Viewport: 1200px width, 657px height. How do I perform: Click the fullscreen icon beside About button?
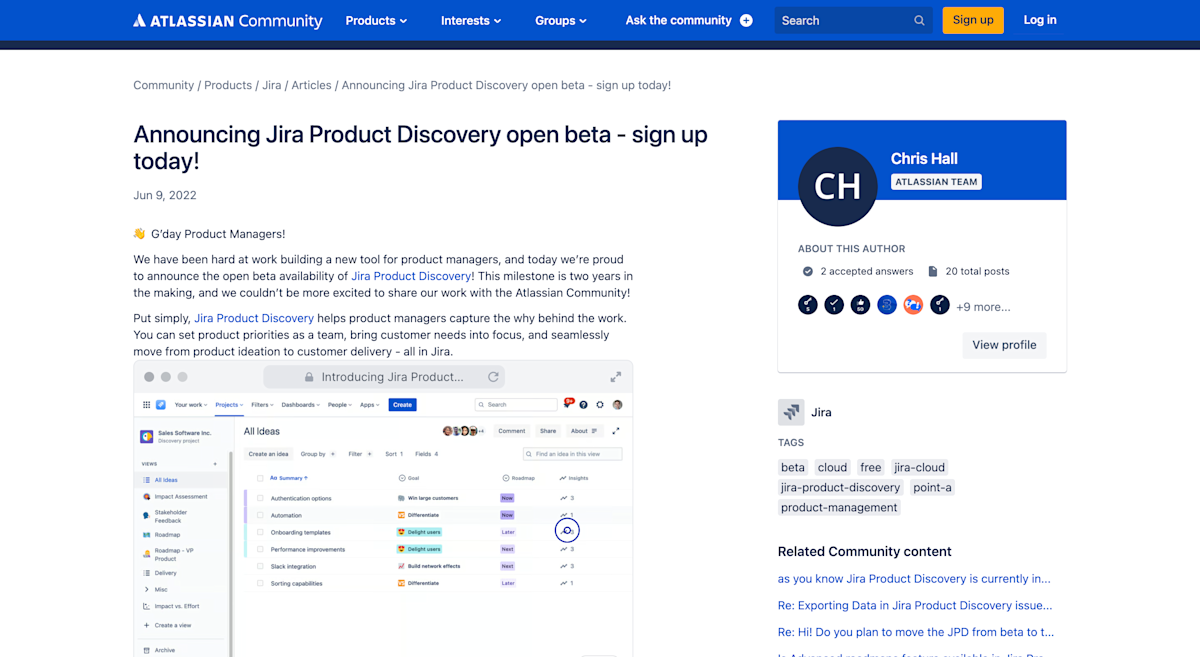tap(616, 431)
